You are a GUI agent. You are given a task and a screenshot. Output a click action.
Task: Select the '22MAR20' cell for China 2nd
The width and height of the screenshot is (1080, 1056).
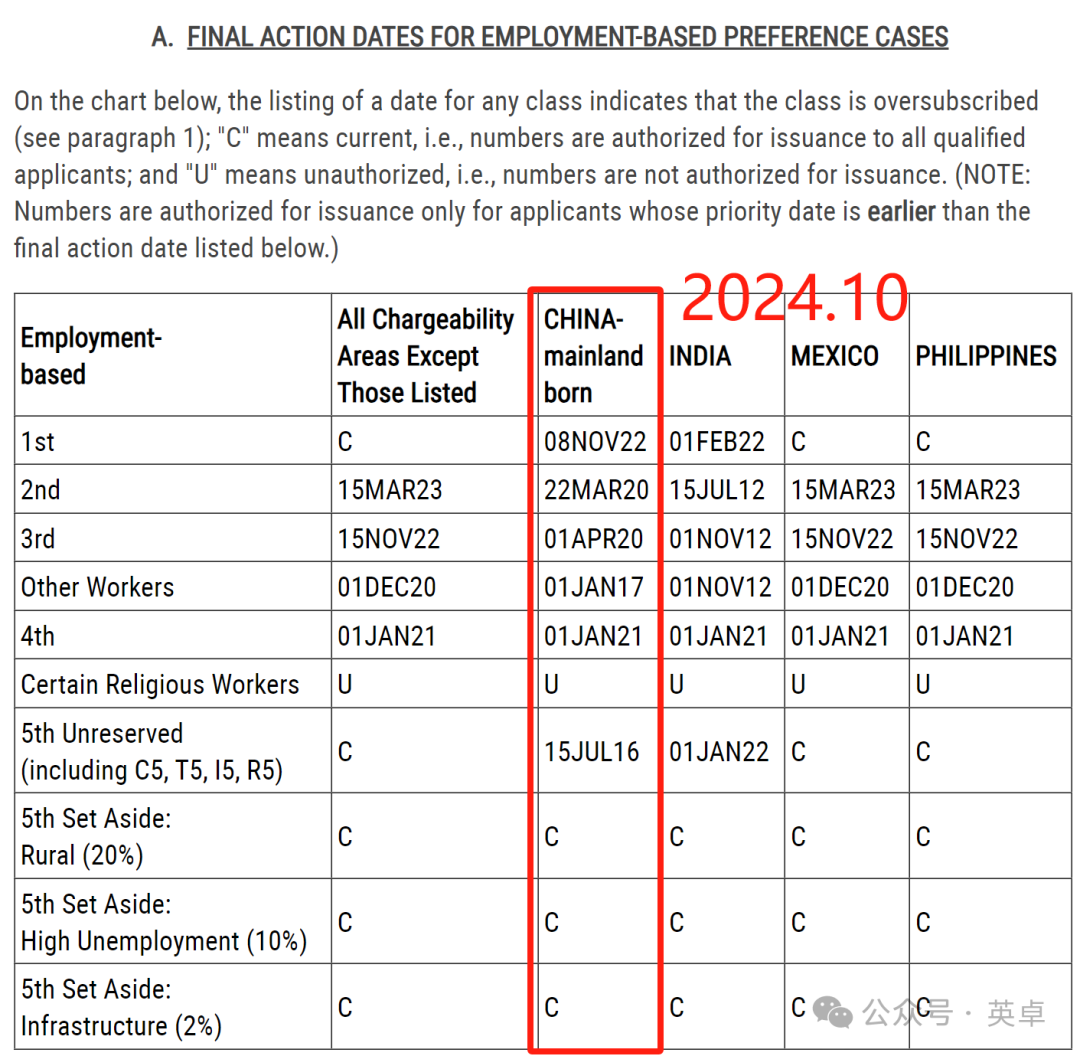pyautogui.click(x=596, y=490)
